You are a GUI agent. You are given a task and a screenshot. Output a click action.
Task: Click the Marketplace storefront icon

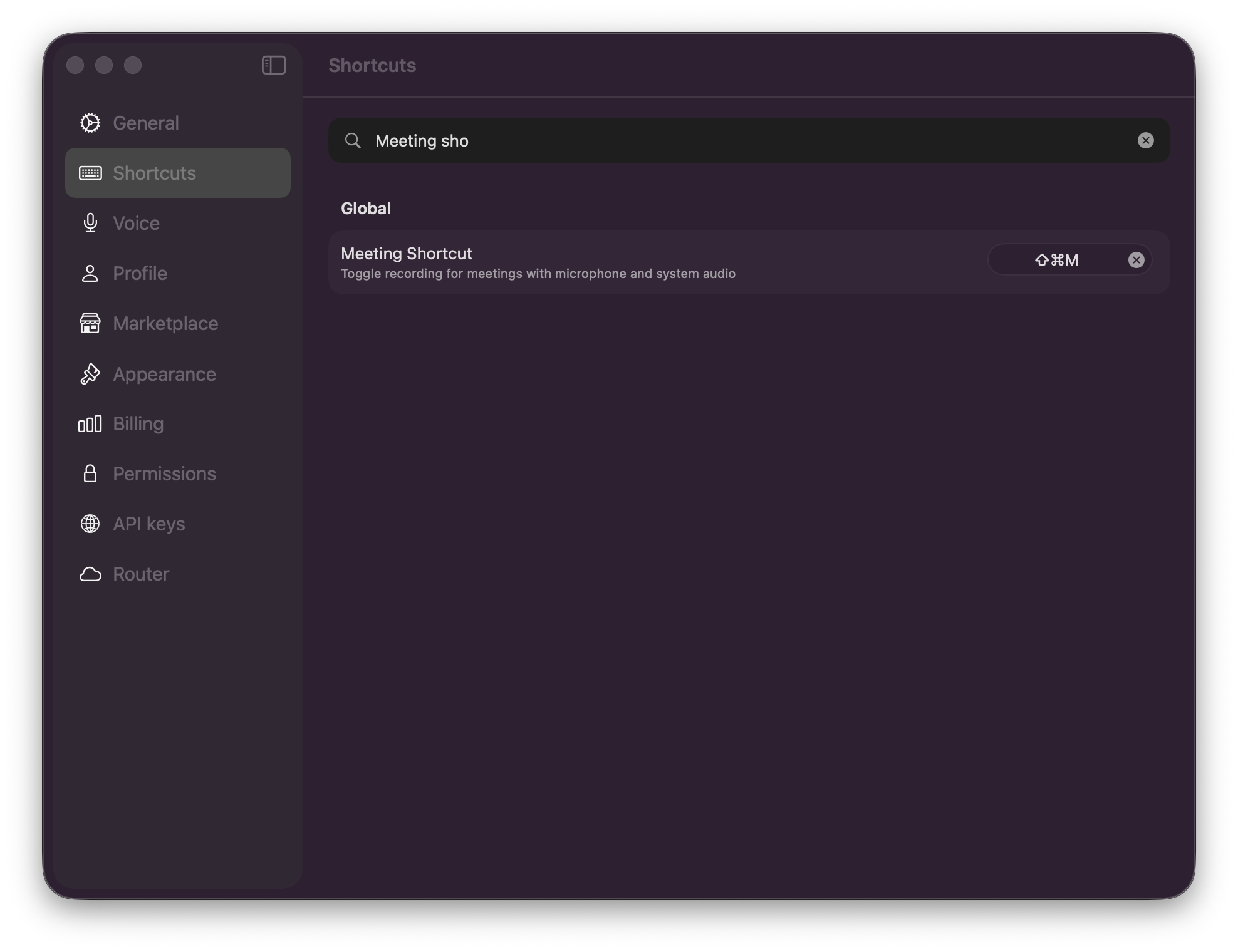point(90,323)
